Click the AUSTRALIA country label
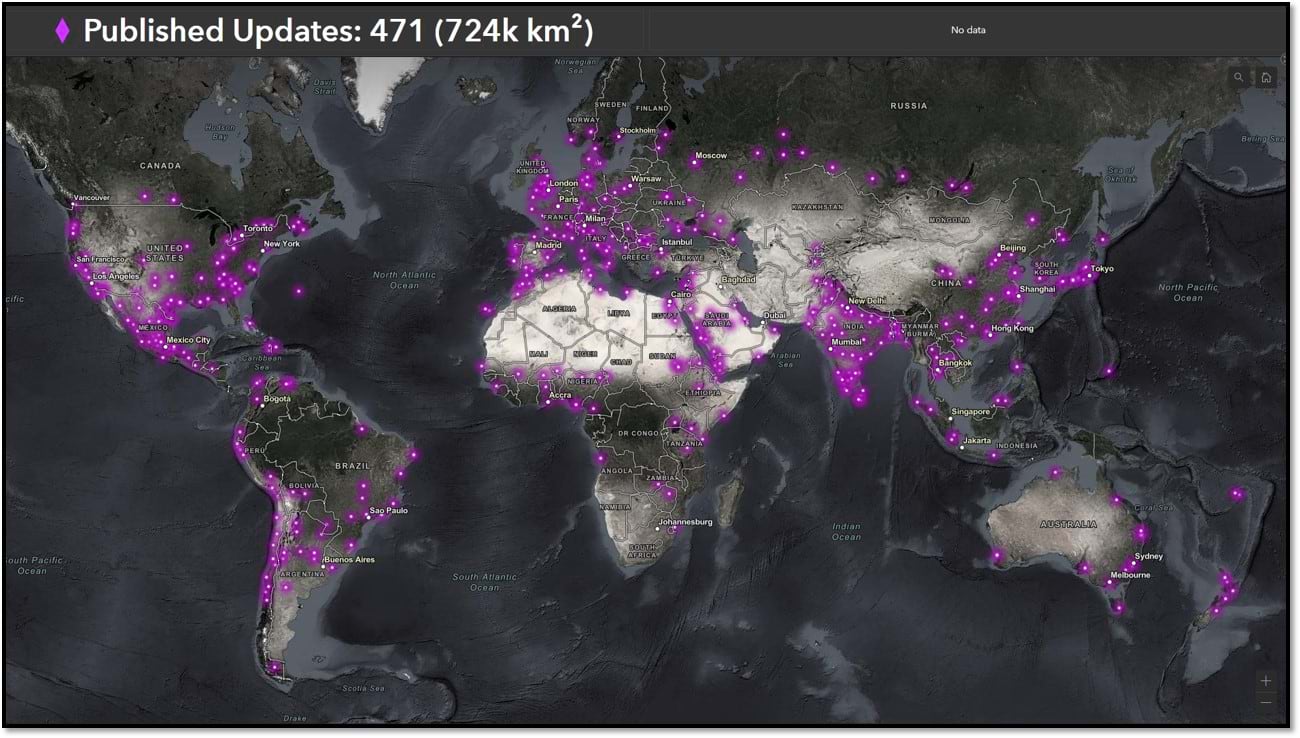The width and height of the screenshot is (1300, 738). tap(1068, 524)
